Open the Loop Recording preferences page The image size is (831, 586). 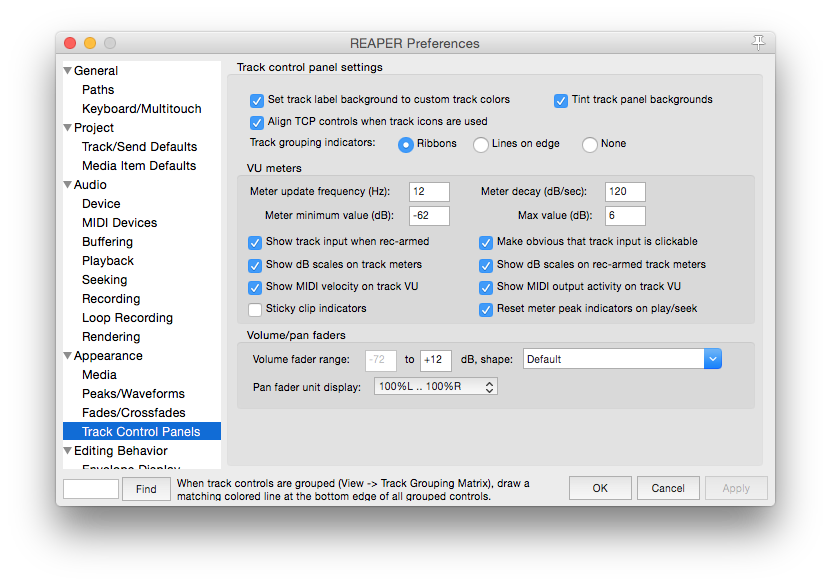tap(127, 318)
